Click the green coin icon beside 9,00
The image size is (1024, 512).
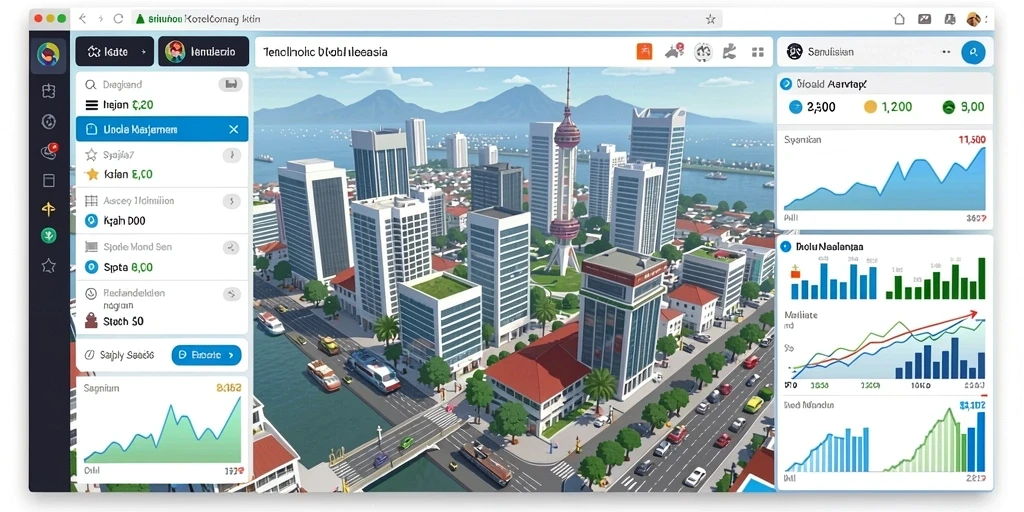949,107
